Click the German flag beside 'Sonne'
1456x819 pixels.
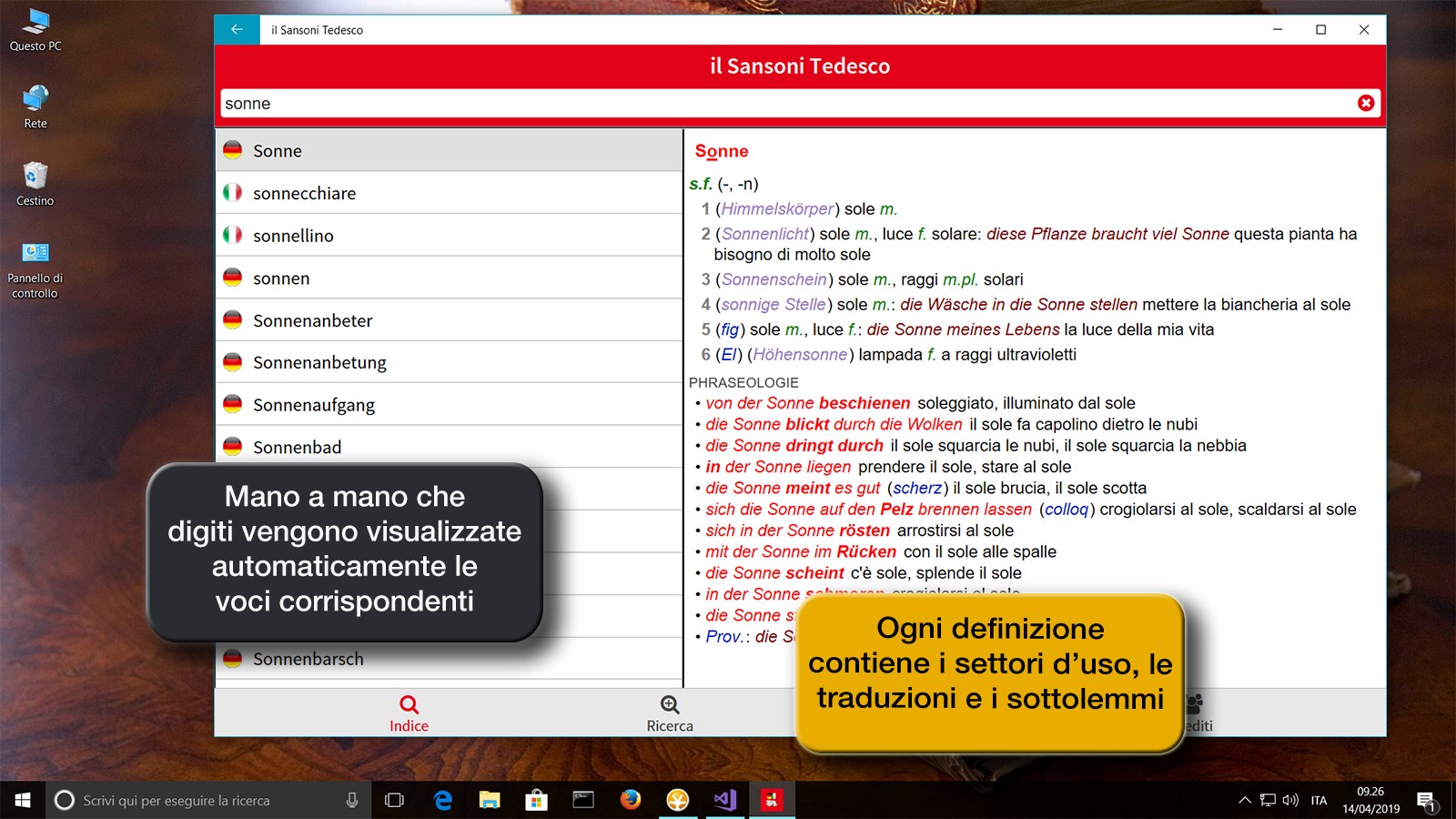click(233, 150)
